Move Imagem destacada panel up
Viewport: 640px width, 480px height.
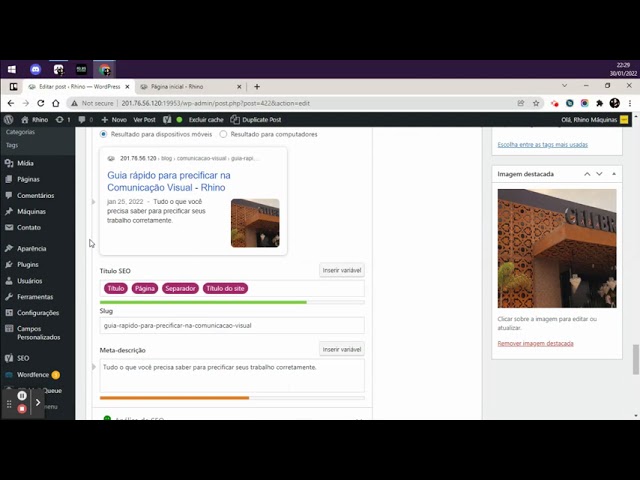pos(587,174)
